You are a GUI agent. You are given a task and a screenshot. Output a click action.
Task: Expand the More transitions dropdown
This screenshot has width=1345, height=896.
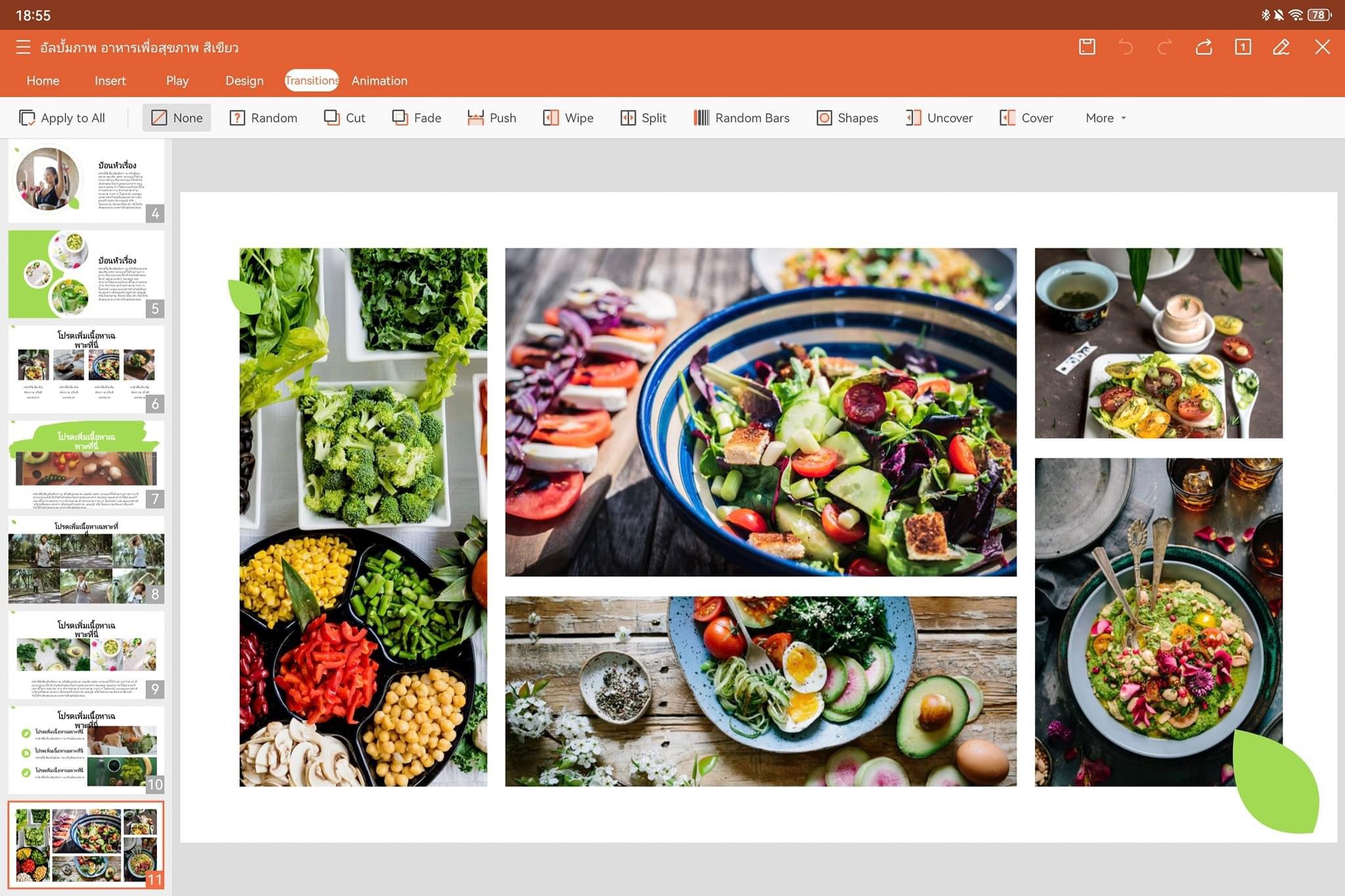coord(1105,118)
